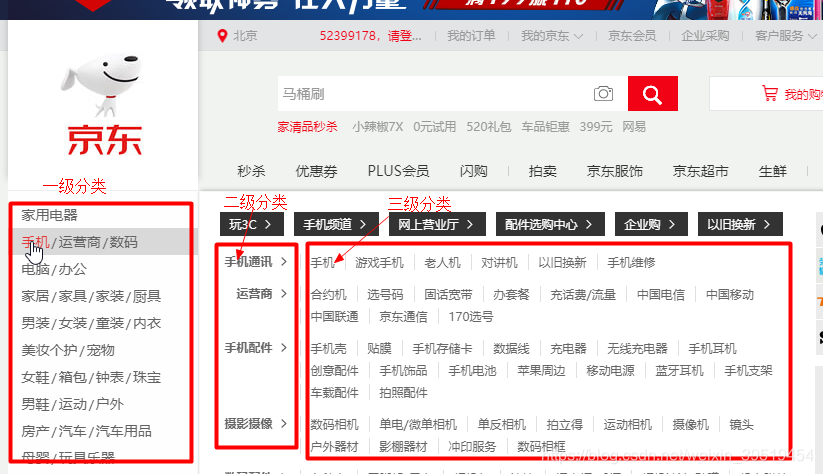Open 秒杀 navigation tab
The width and height of the screenshot is (823, 474).
[251, 171]
